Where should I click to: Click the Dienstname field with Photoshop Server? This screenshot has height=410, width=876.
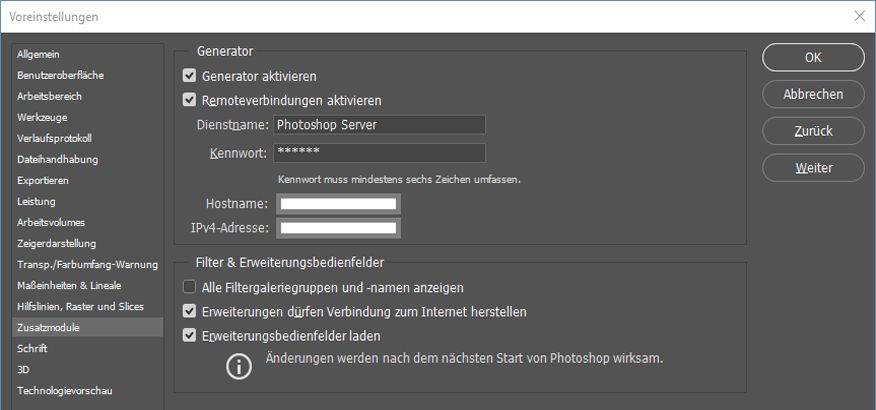[379, 125]
